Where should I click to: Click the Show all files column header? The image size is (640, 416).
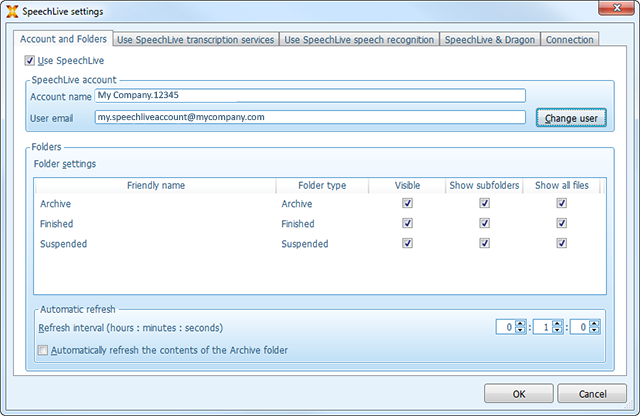562,185
